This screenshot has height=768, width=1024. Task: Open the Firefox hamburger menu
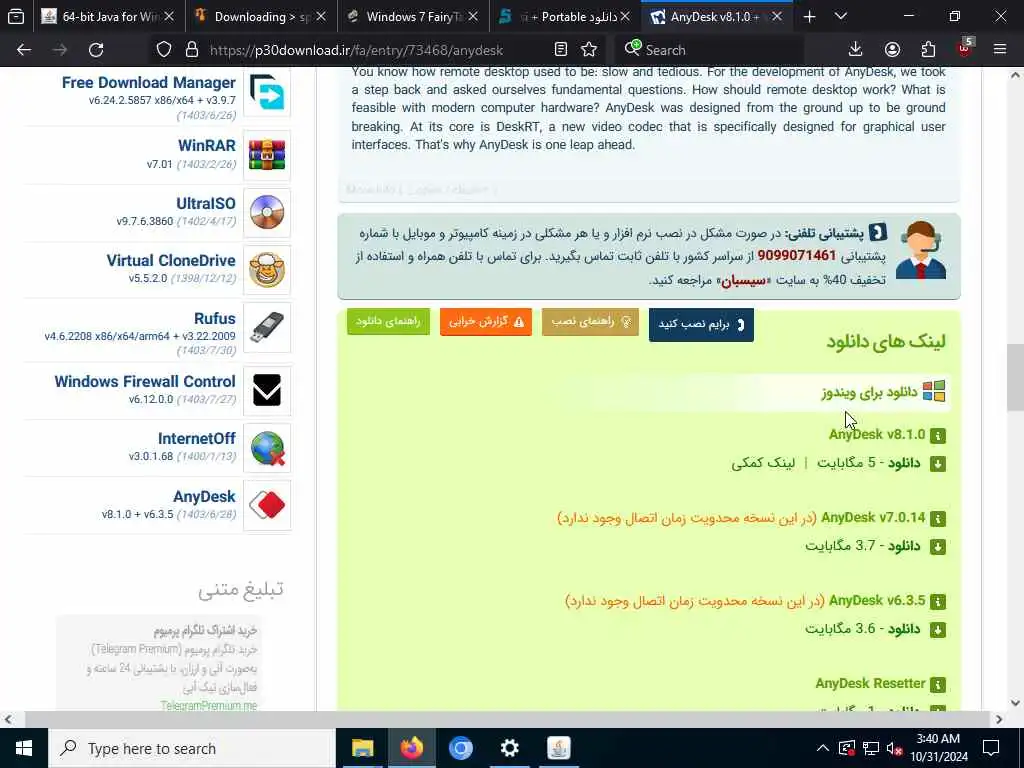pyautogui.click(x=1000, y=50)
